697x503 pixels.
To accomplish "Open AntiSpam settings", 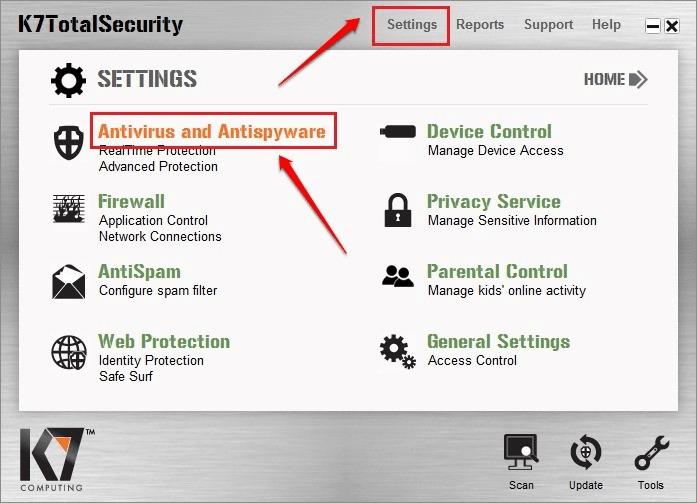I will [140, 271].
